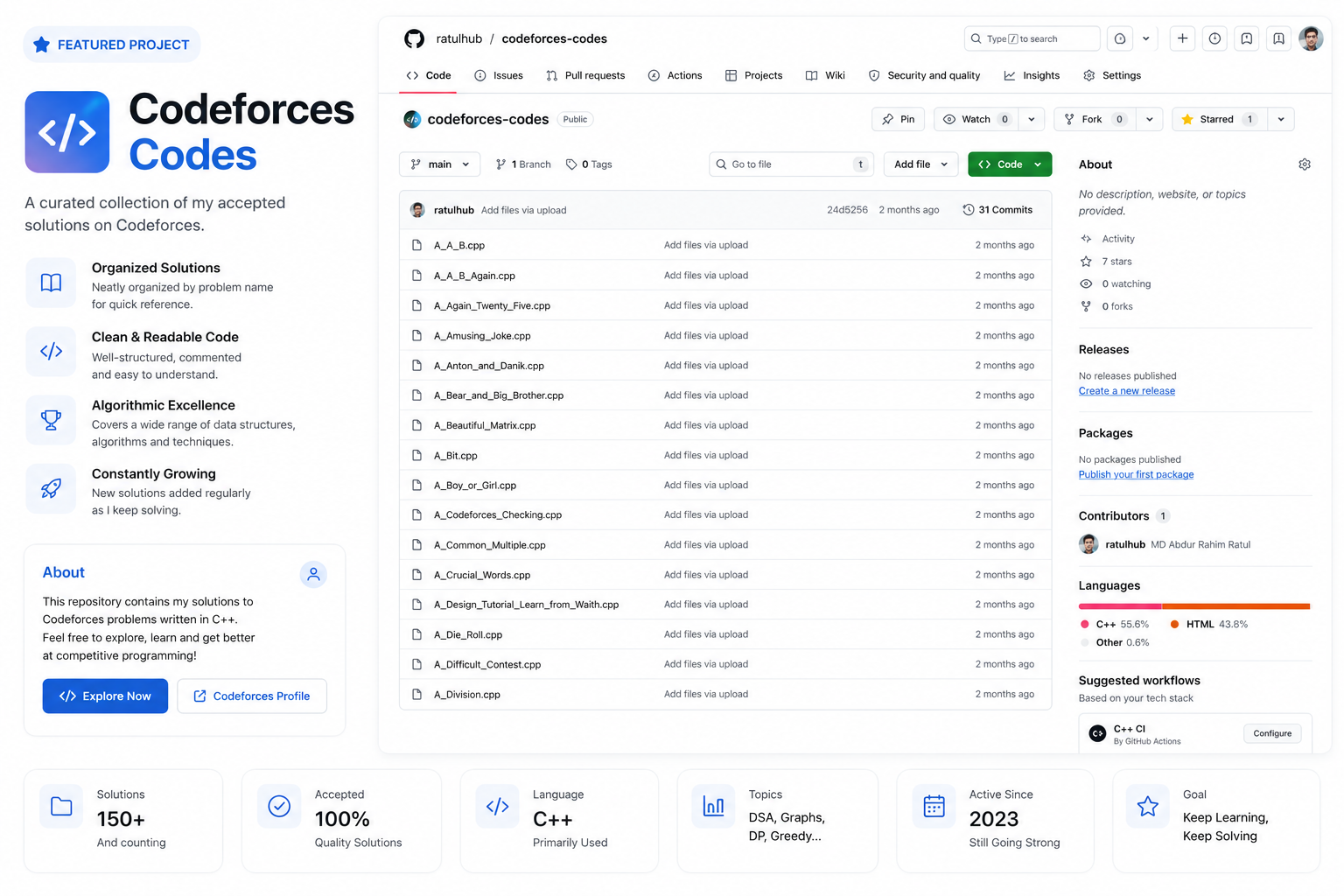Click the 24d5256 commit hash
This screenshot has width=1344, height=896.
pyautogui.click(x=847, y=210)
